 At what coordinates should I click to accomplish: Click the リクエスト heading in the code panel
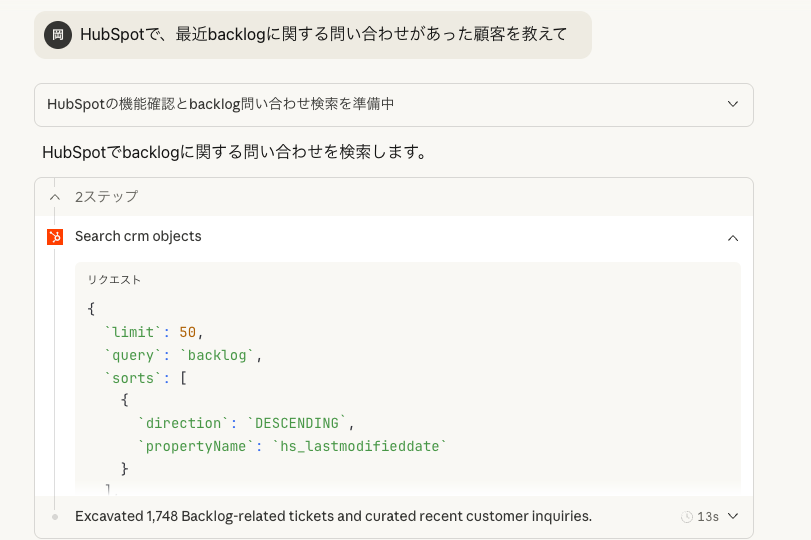pos(114,280)
